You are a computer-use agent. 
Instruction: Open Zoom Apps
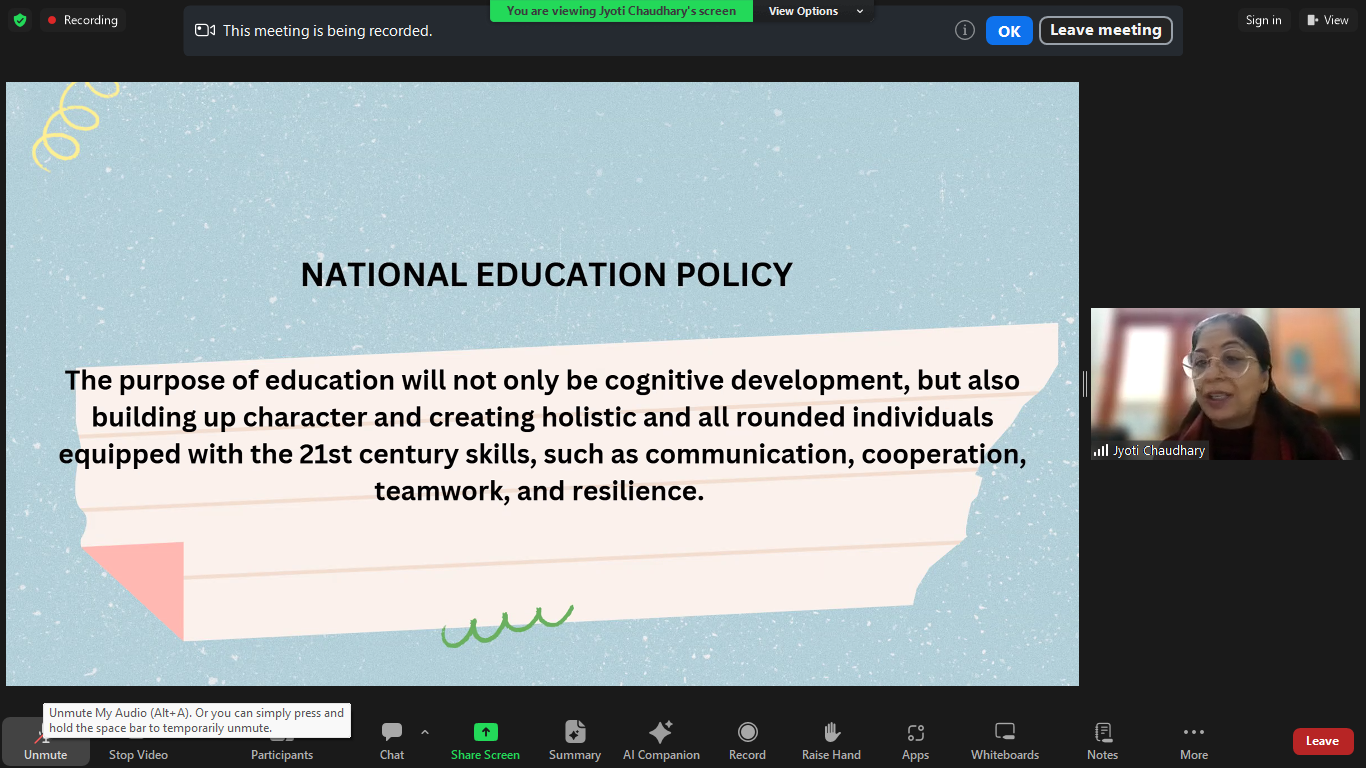(x=915, y=742)
